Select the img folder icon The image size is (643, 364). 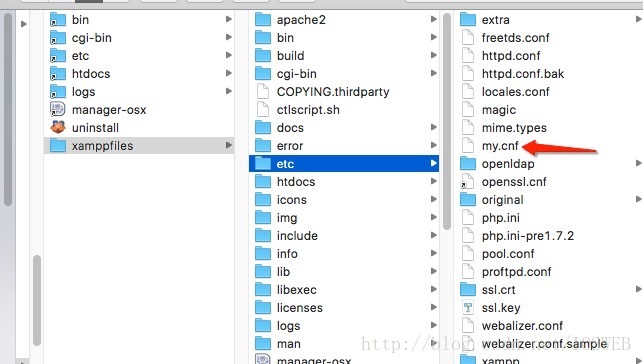pos(263,218)
